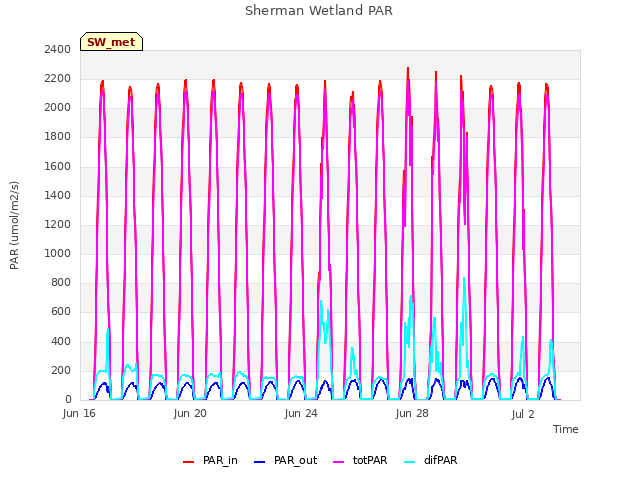The height and width of the screenshot is (480, 640).
Task: Click the 2000 y-axis tick label
Action: (x=58, y=108)
